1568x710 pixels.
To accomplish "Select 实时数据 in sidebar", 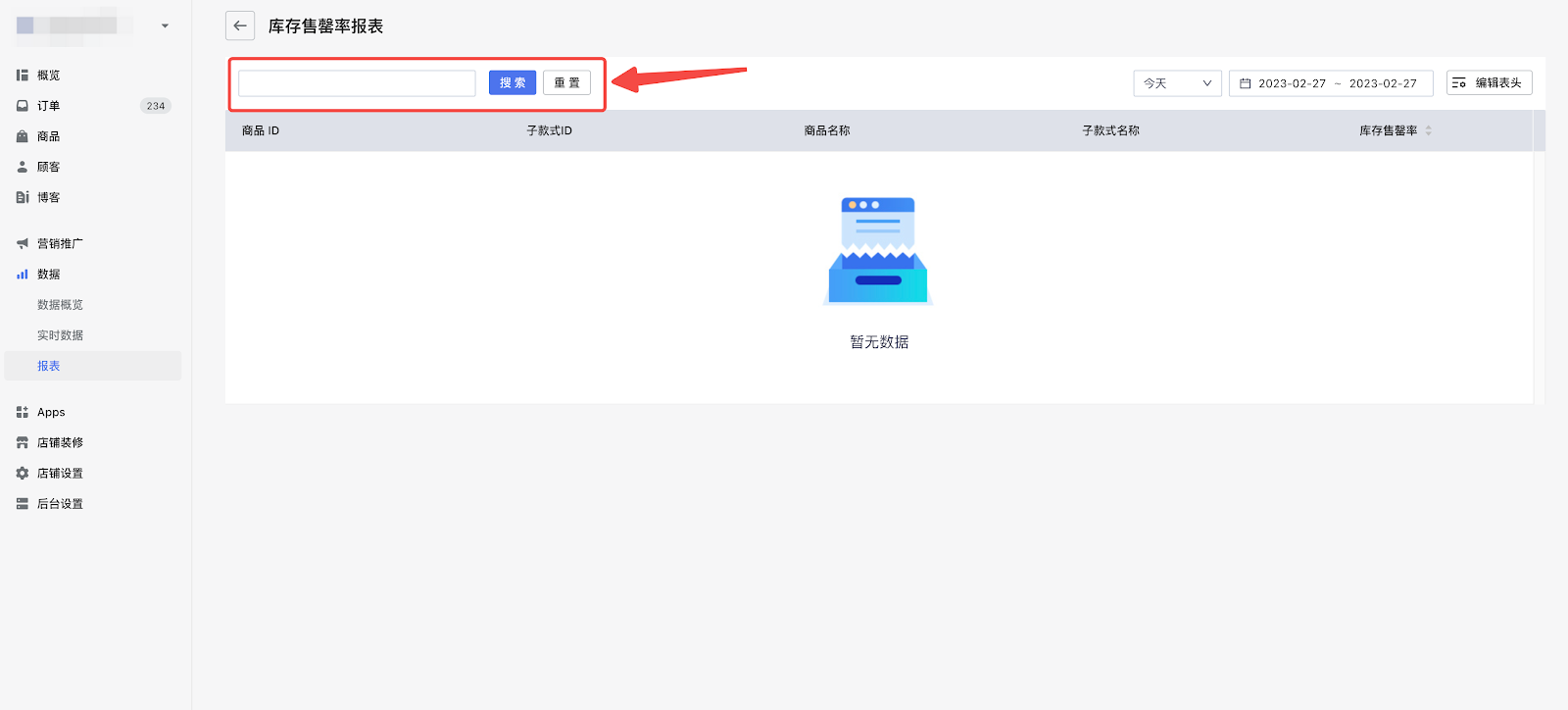I will (60, 335).
